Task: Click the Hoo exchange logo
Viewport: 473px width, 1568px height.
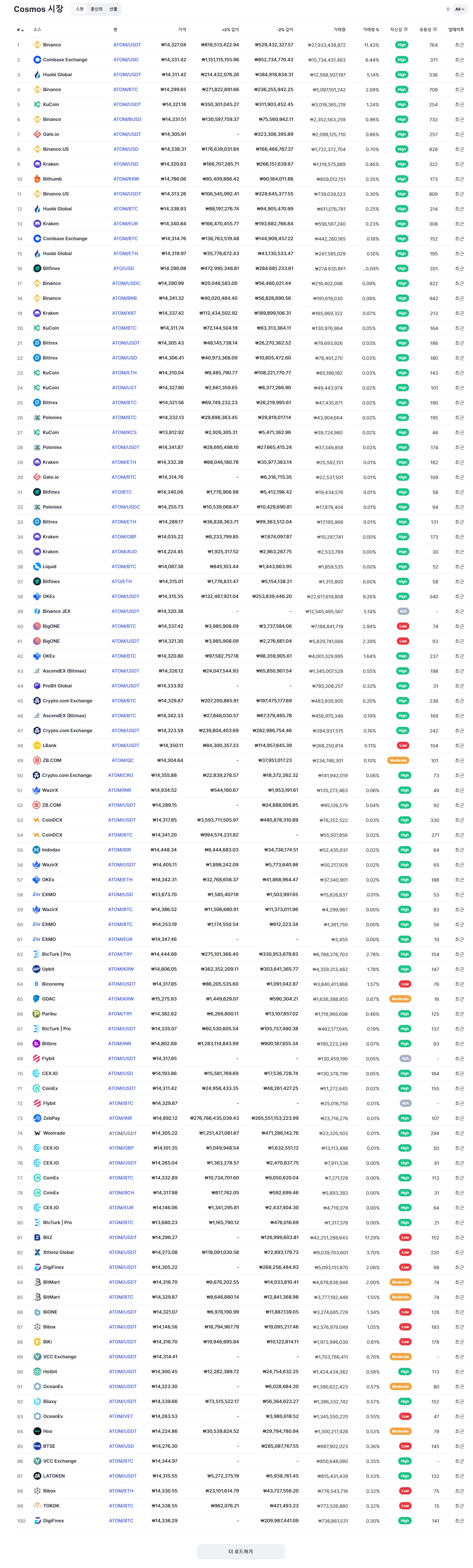Action: pyautogui.click(x=37, y=1432)
